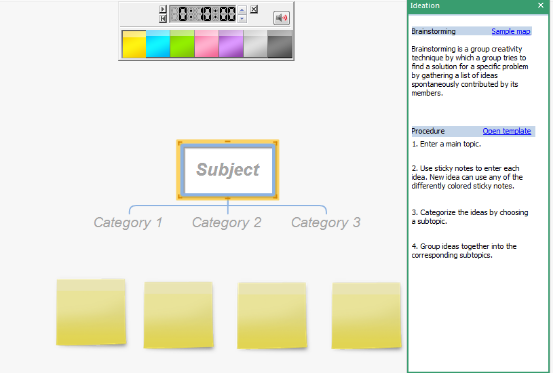This screenshot has height=374, width=554.
Task: Open the Sample map link
Action: point(511,31)
